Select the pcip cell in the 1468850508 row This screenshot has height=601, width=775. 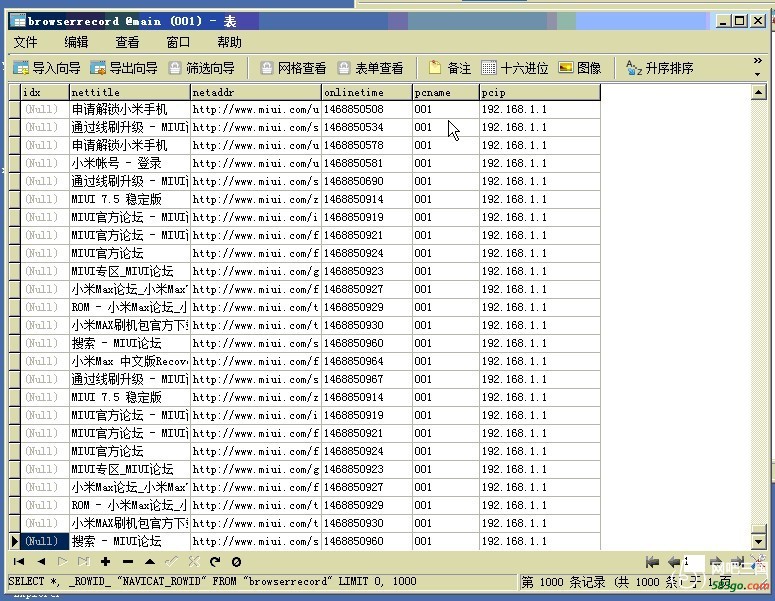(x=540, y=109)
